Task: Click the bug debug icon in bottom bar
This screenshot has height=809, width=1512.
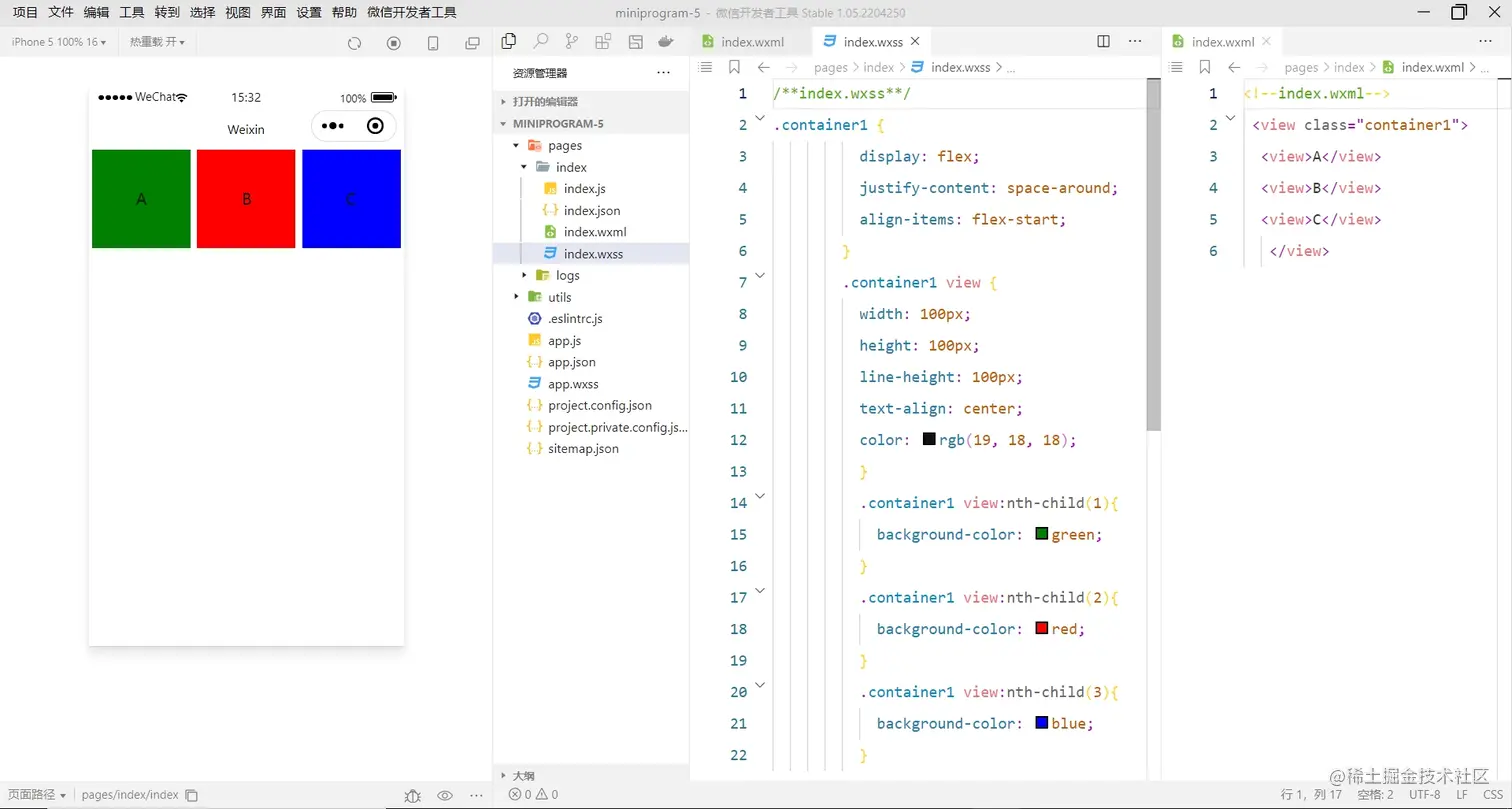Action: tap(413, 795)
